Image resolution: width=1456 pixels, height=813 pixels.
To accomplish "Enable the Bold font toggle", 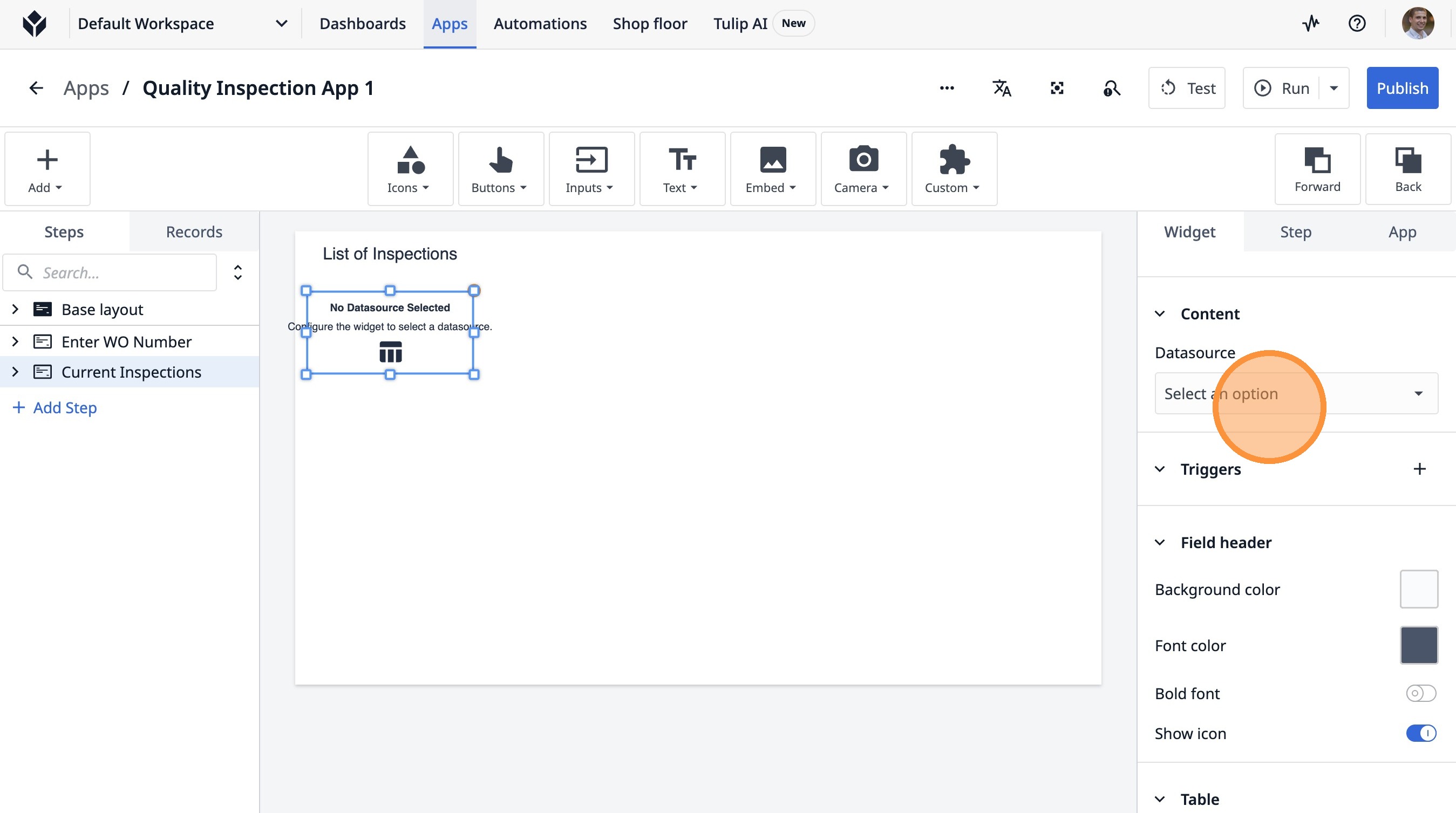I will (1420, 693).
